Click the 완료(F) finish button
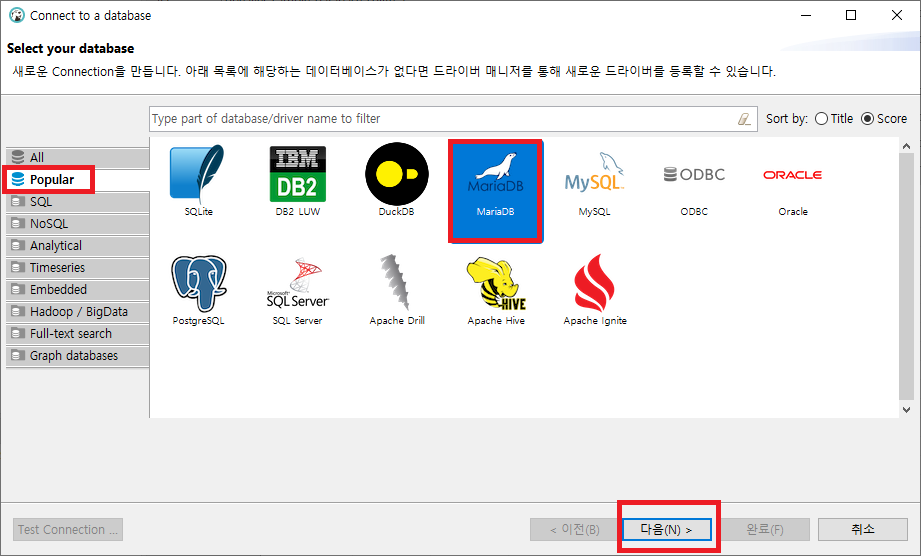Screen dimensions: 921x556 tap(765, 530)
